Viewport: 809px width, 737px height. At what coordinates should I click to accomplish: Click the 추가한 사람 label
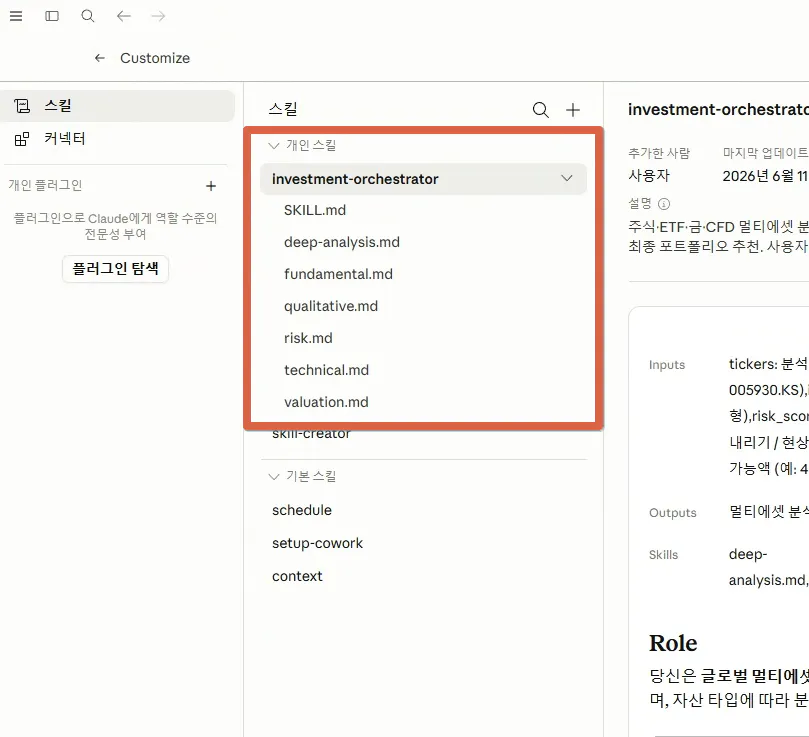659,153
